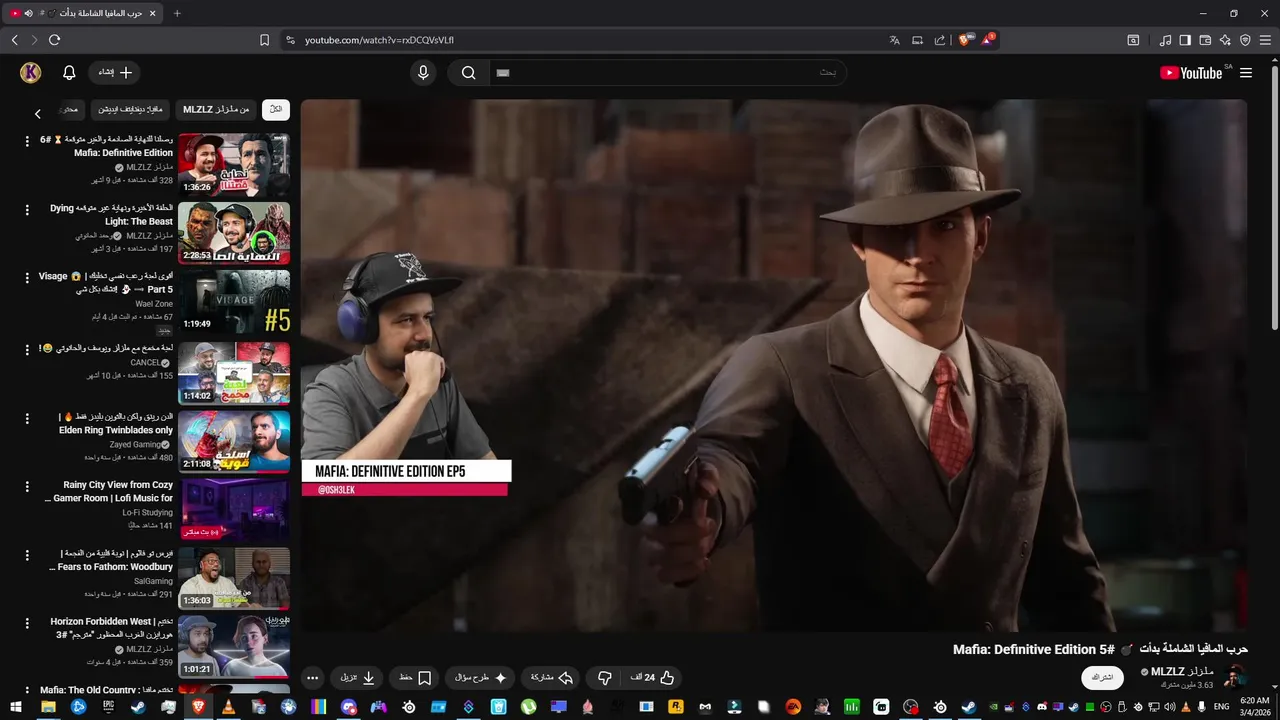Open the translate page icon
Viewport: 1280px width, 720px height.
point(895,40)
